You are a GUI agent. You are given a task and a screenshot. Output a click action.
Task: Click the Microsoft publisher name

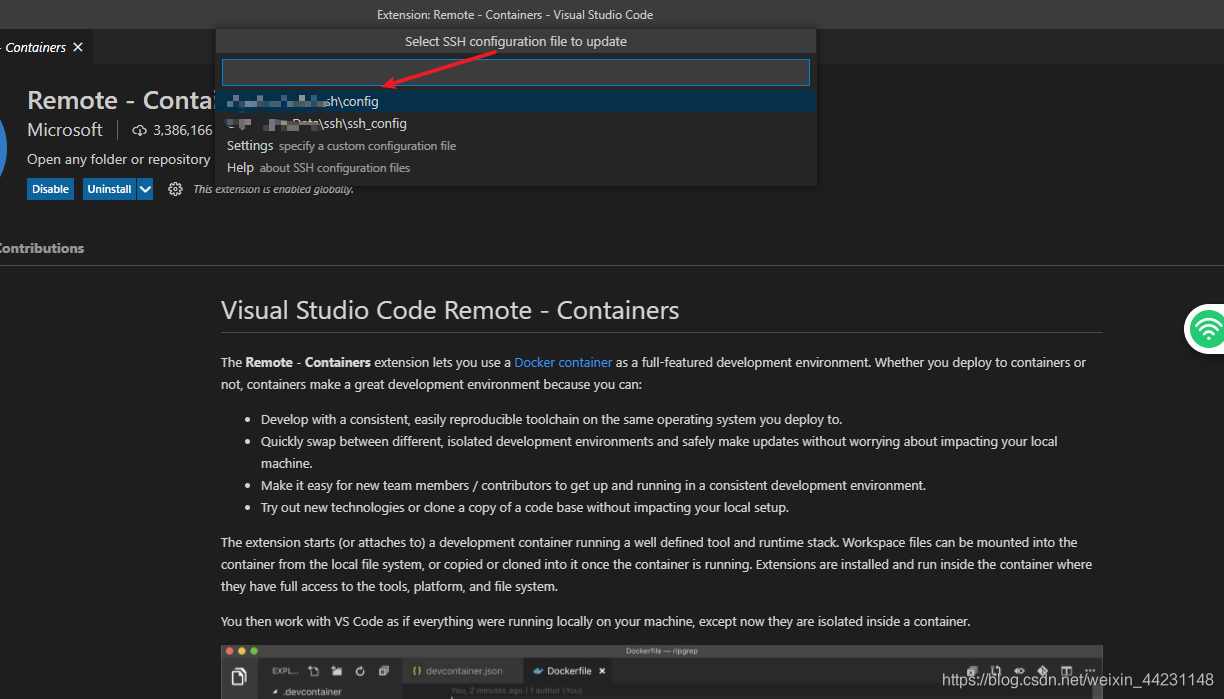[x=65, y=130]
